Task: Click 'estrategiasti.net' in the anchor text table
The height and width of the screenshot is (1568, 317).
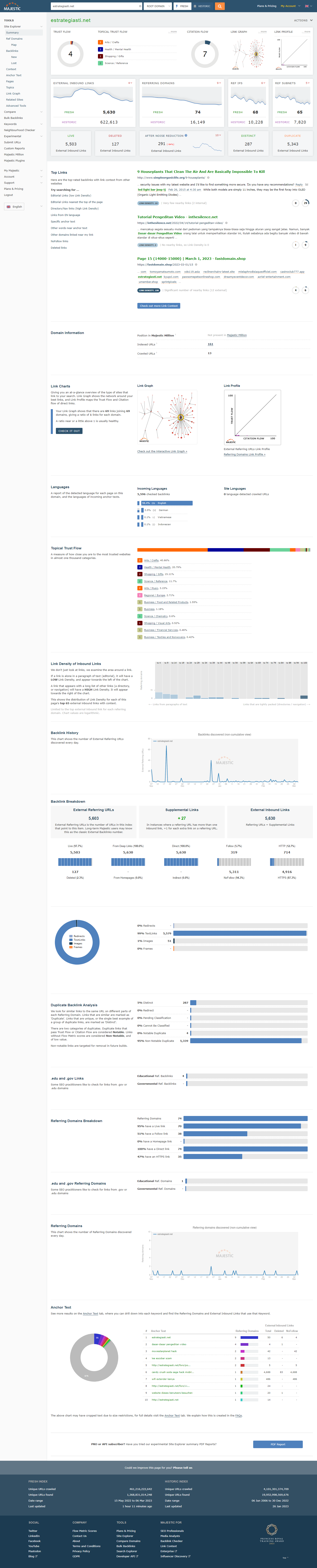Action: click(161, 1337)
